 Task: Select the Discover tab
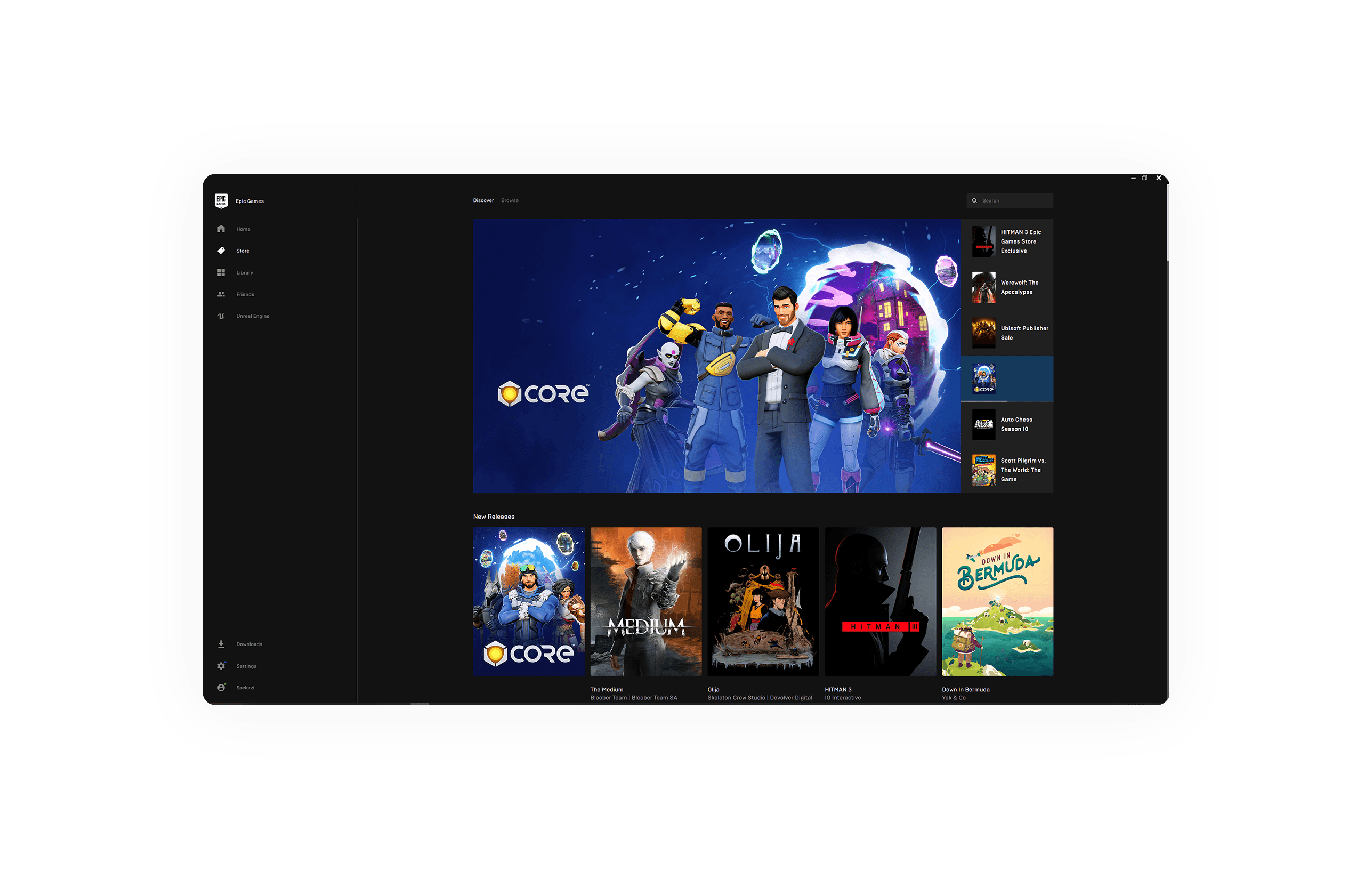pyautogui.click(x=483, y=200)
